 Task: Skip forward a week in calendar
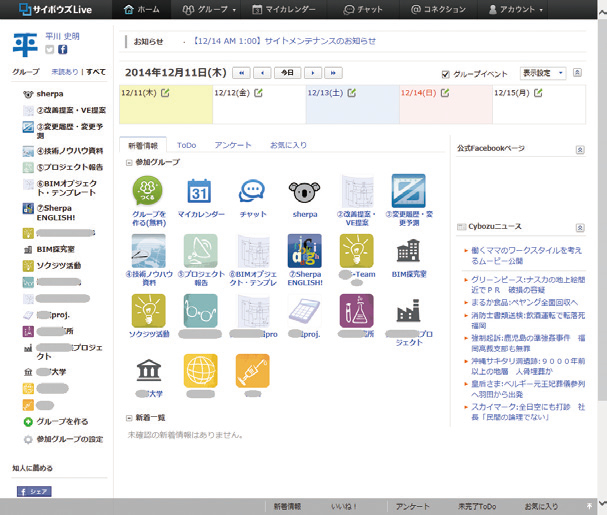click(333, 73)
